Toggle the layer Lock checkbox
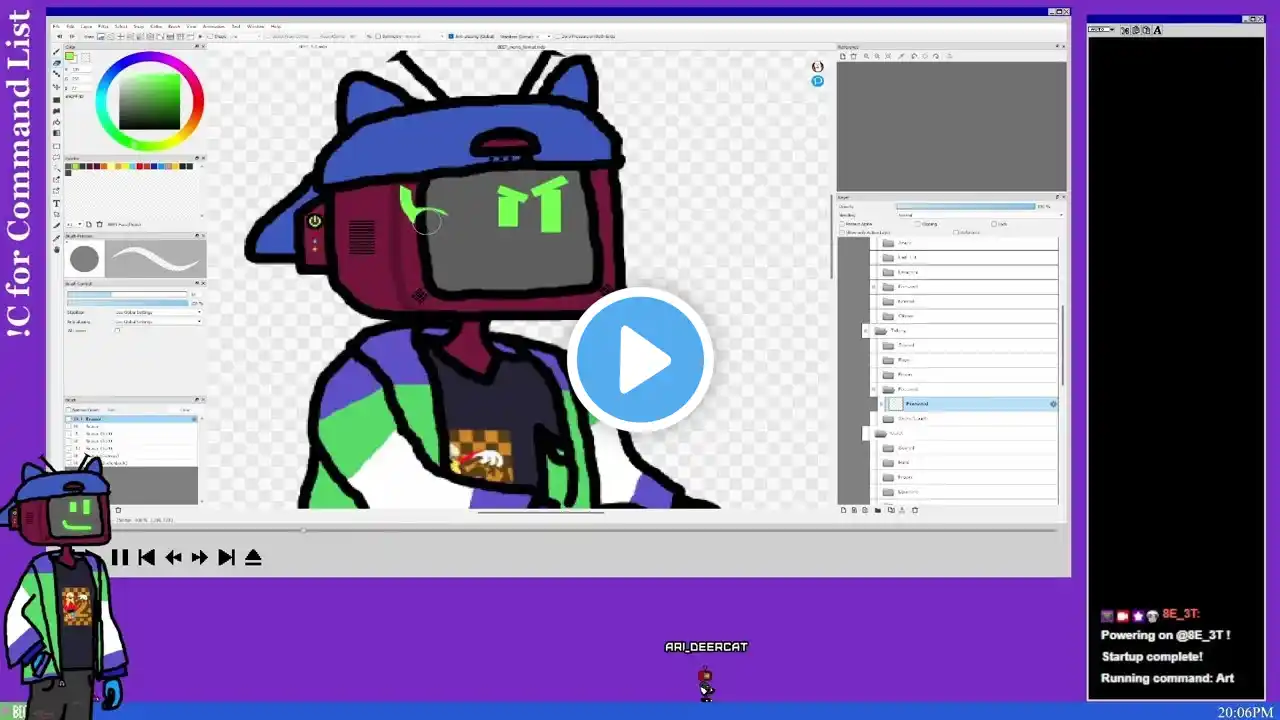The image size is (1280, 720). pos(994,224)
